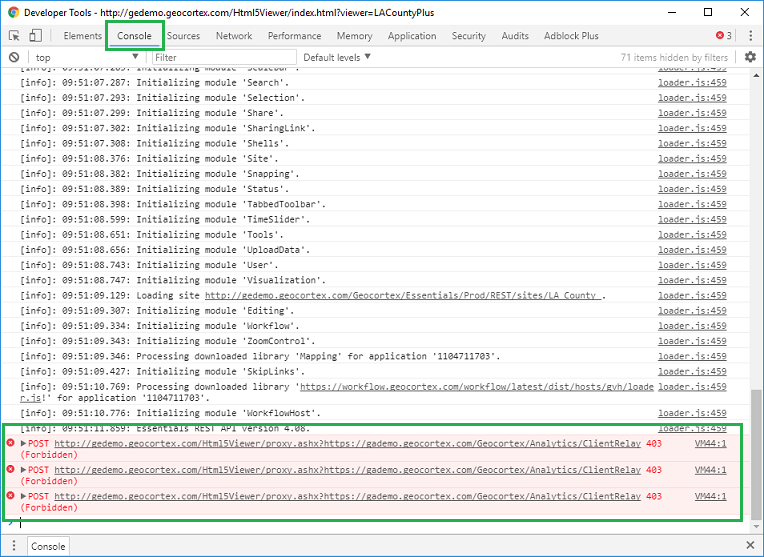This screenshot has width=764, height=557.
Task: Select log text "Initializing module 'Snapping'"
Action: (218, 173)
